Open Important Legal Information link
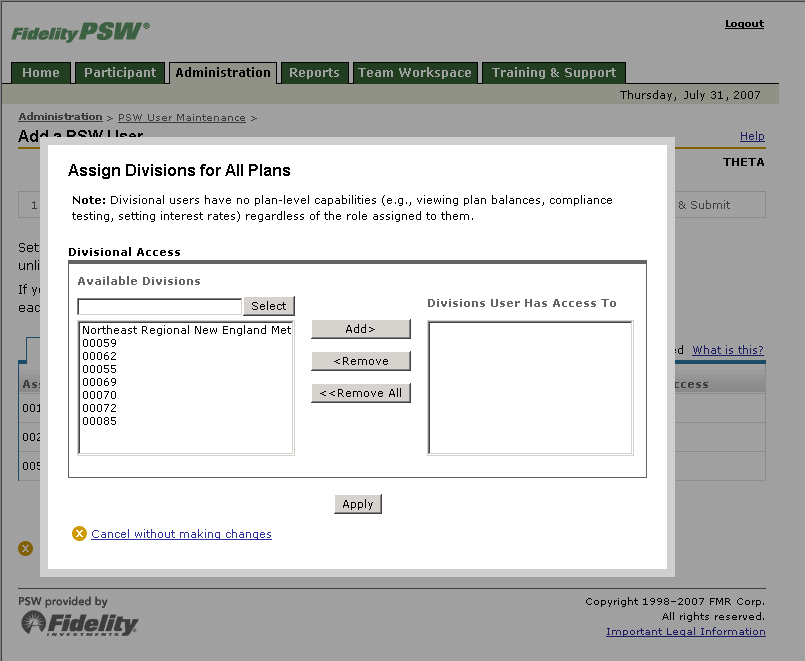The height and width of the screenshot is (661, 805). point(685,632)
